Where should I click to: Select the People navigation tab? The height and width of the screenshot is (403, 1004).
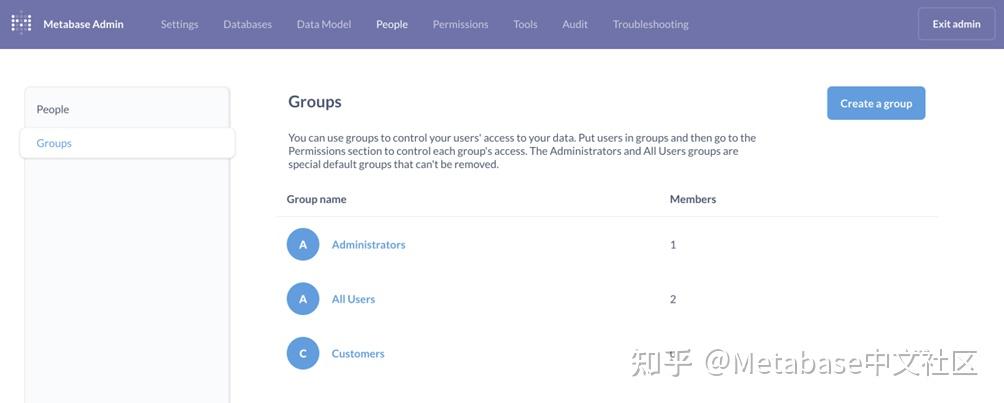[x=392, y=24]
